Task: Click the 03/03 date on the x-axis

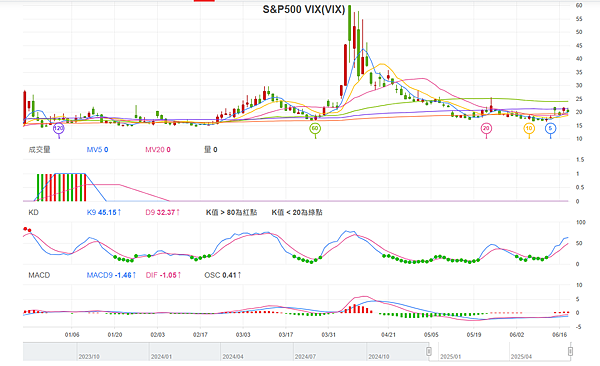Action: coord(243,335)
